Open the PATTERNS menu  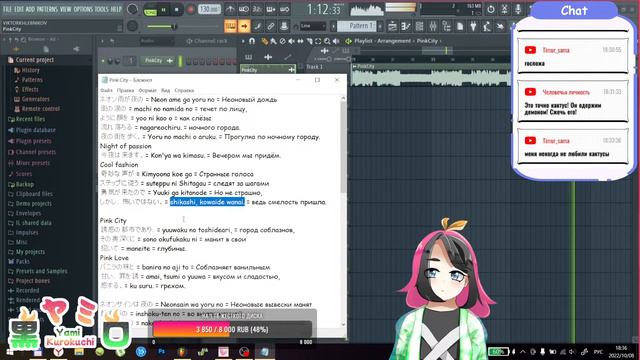[x=48, y=9]
